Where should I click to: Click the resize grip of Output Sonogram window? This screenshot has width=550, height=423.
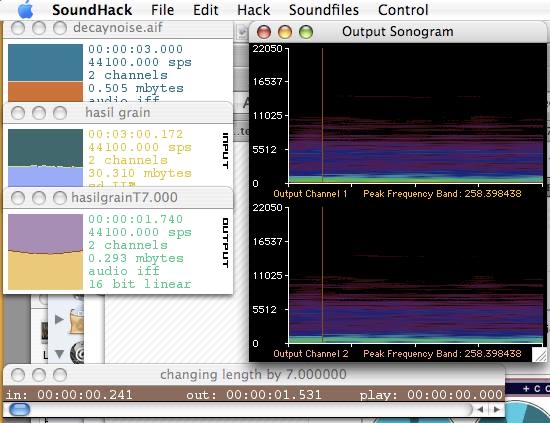(539, 354)
